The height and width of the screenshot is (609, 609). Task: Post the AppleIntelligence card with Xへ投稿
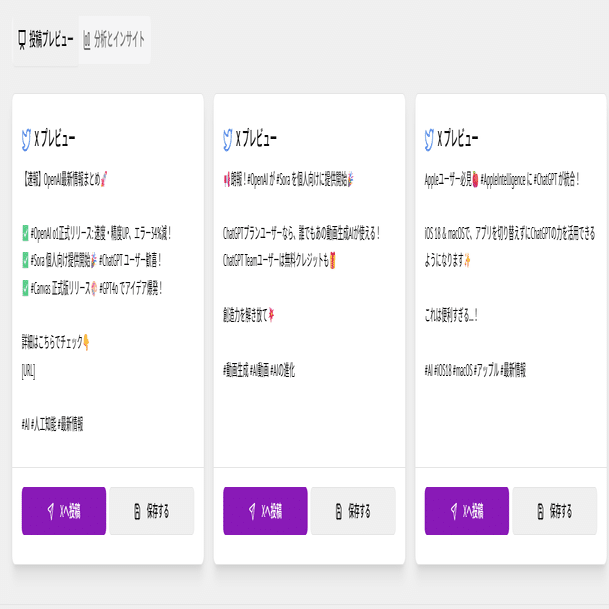point(467,511)
